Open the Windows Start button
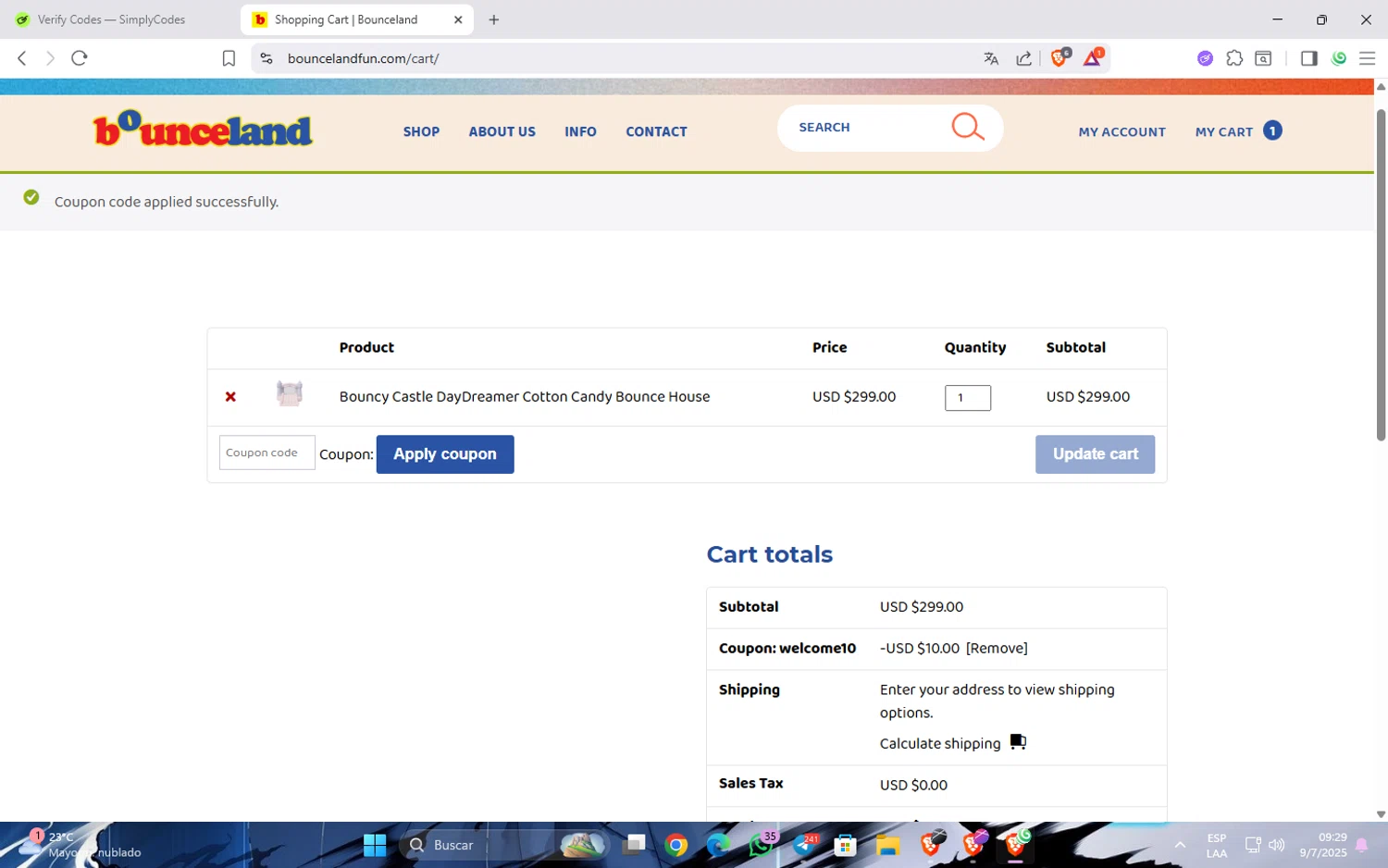Viewport: 1388px width, 868px height. click(x=375, y=845)
